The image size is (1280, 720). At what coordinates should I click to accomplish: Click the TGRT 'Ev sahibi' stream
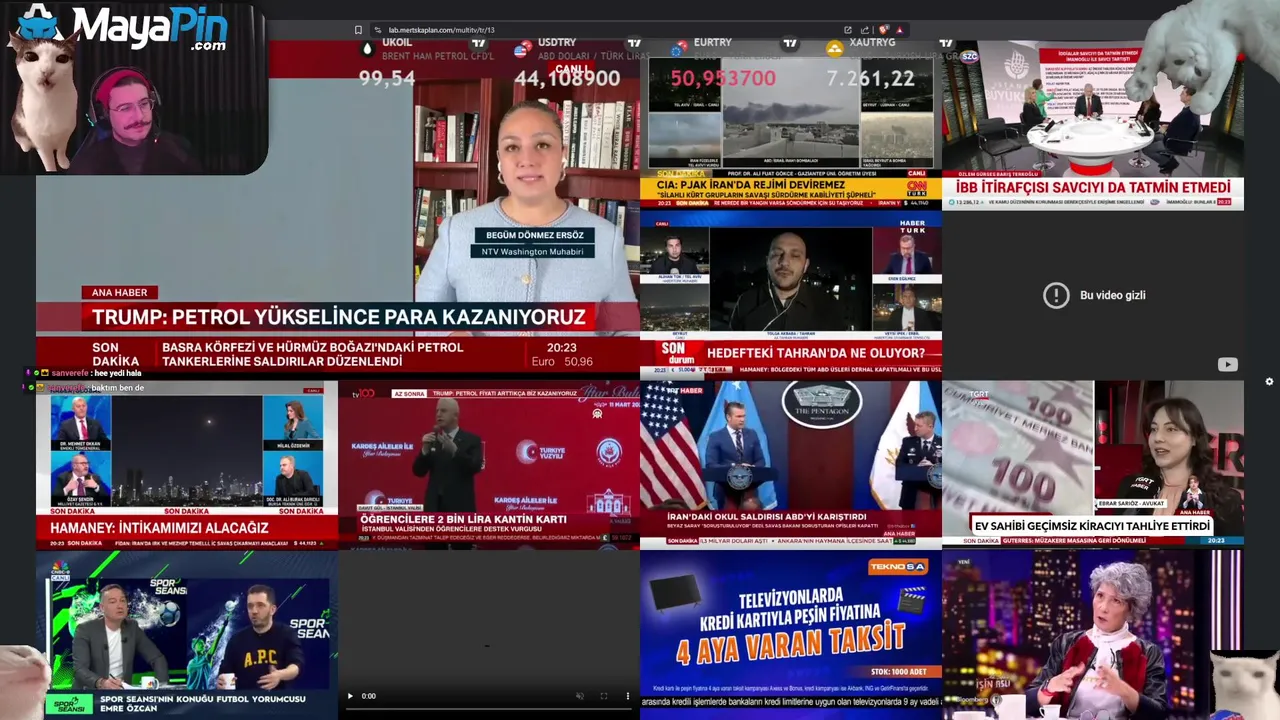(x=1093, y=465)
